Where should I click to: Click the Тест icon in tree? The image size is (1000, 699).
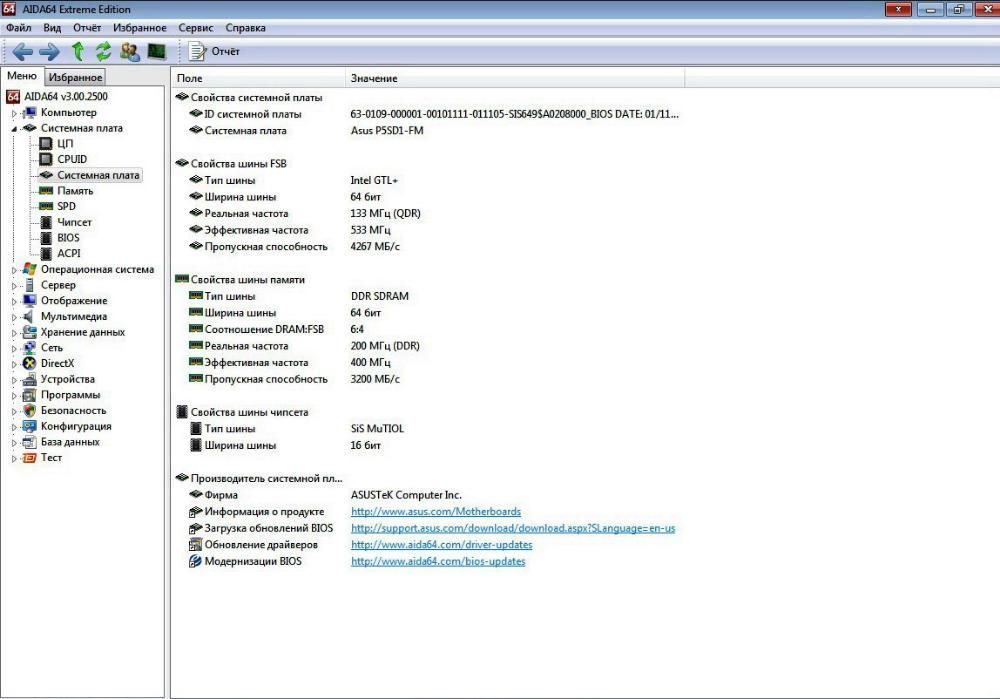[x=29, y=458]
